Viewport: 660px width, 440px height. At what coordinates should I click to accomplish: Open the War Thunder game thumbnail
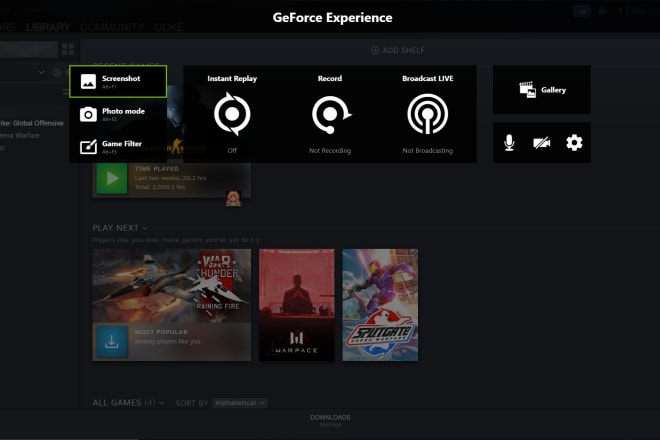172,286
